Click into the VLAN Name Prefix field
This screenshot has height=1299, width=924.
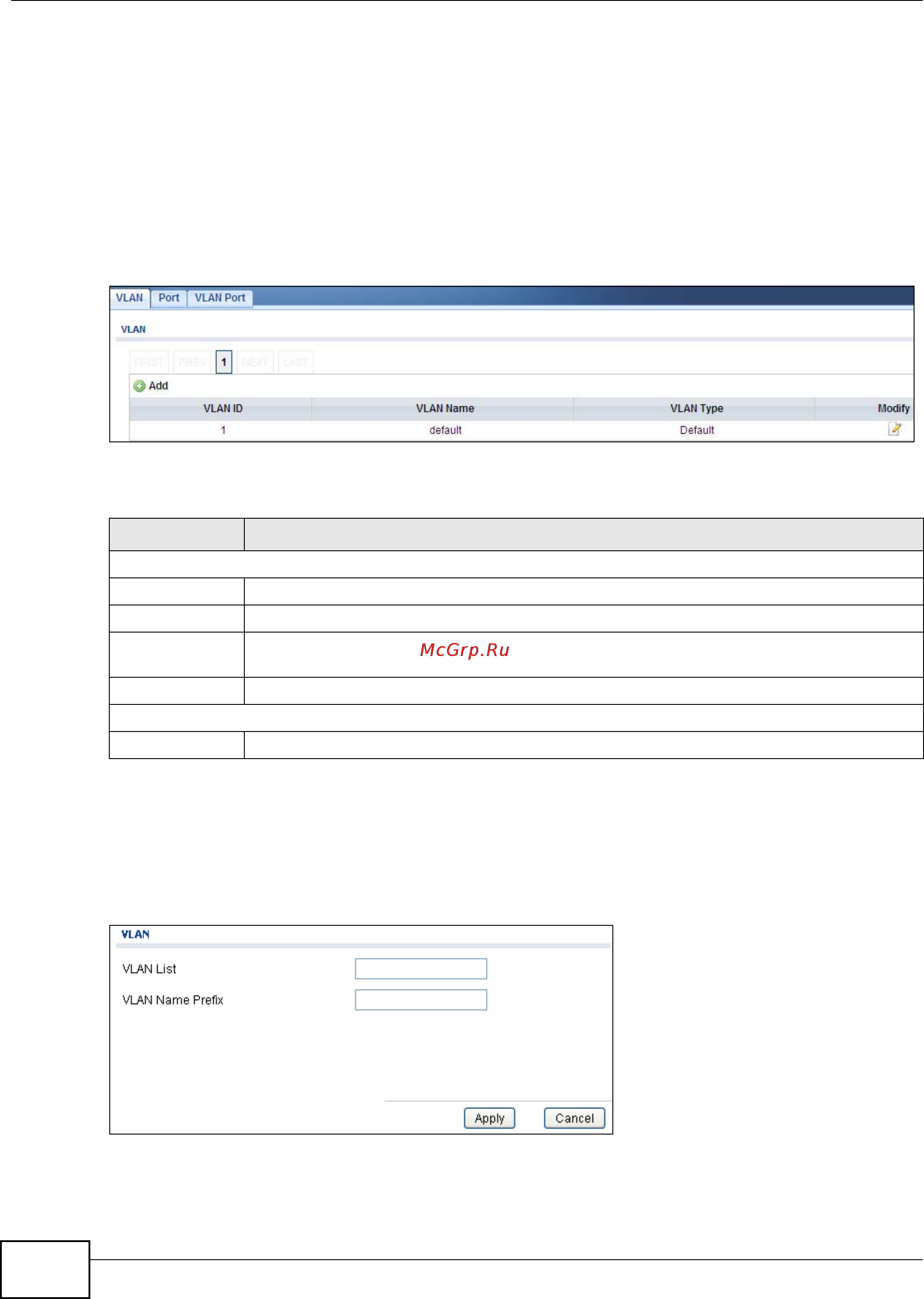tap(421, 999)
